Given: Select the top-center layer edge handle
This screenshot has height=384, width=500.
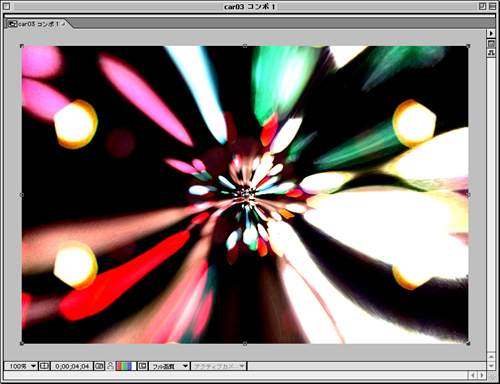Looking at the screenshot, I should pos(245,46).
